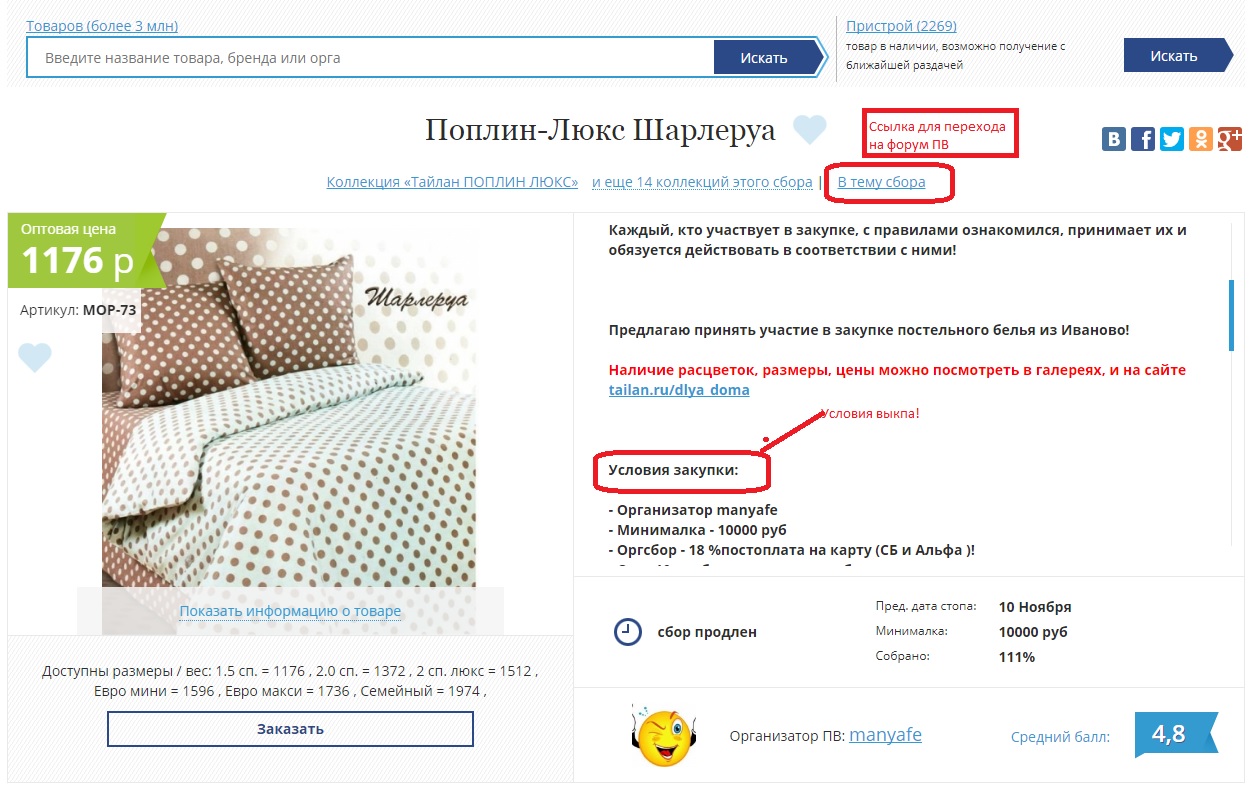
Task: Share on Google Plus icon
Action: (1230, 139)
